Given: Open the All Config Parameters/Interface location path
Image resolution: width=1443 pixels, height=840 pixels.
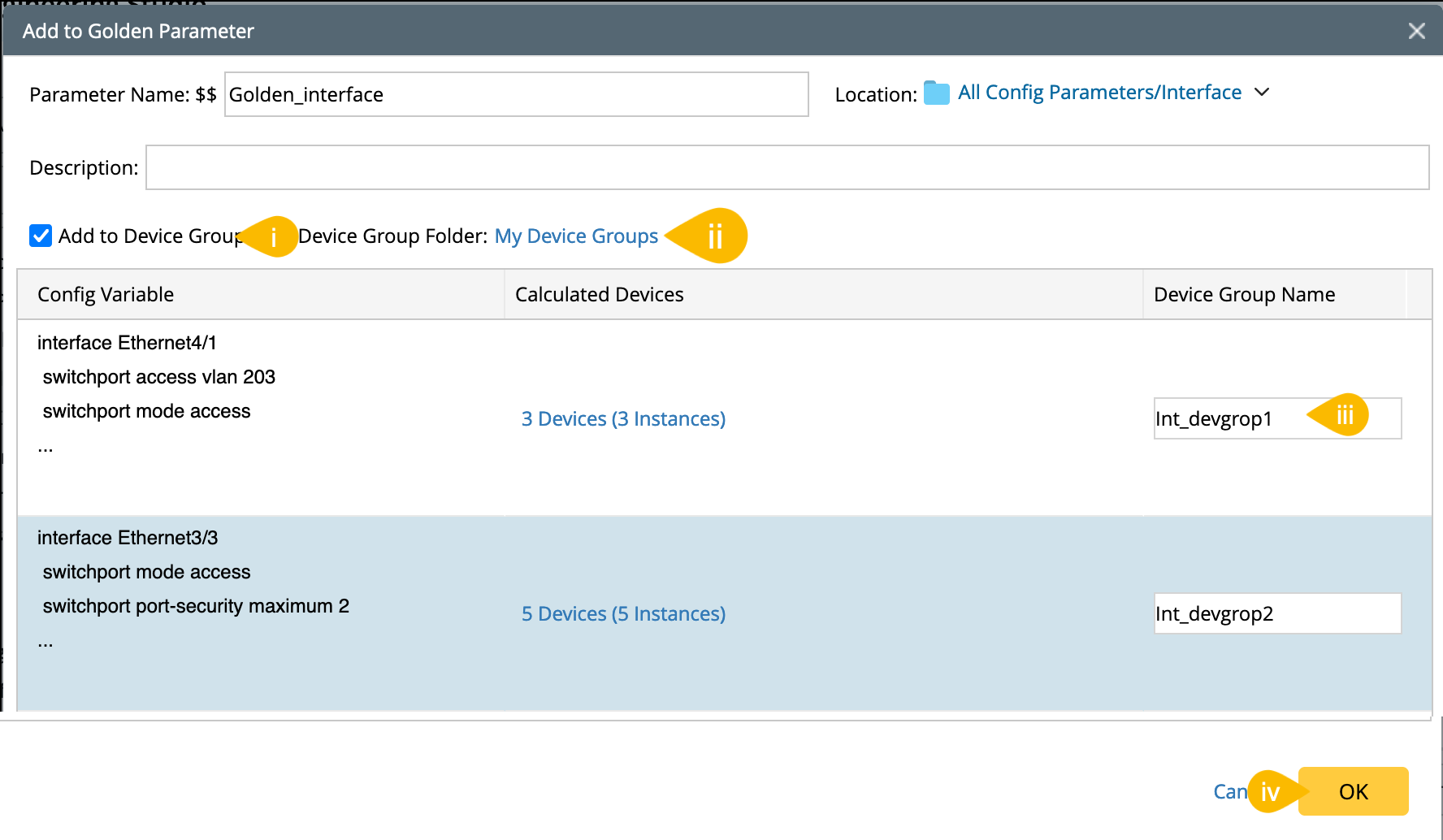Looking at the screenshot, I should click(1099, 93).
